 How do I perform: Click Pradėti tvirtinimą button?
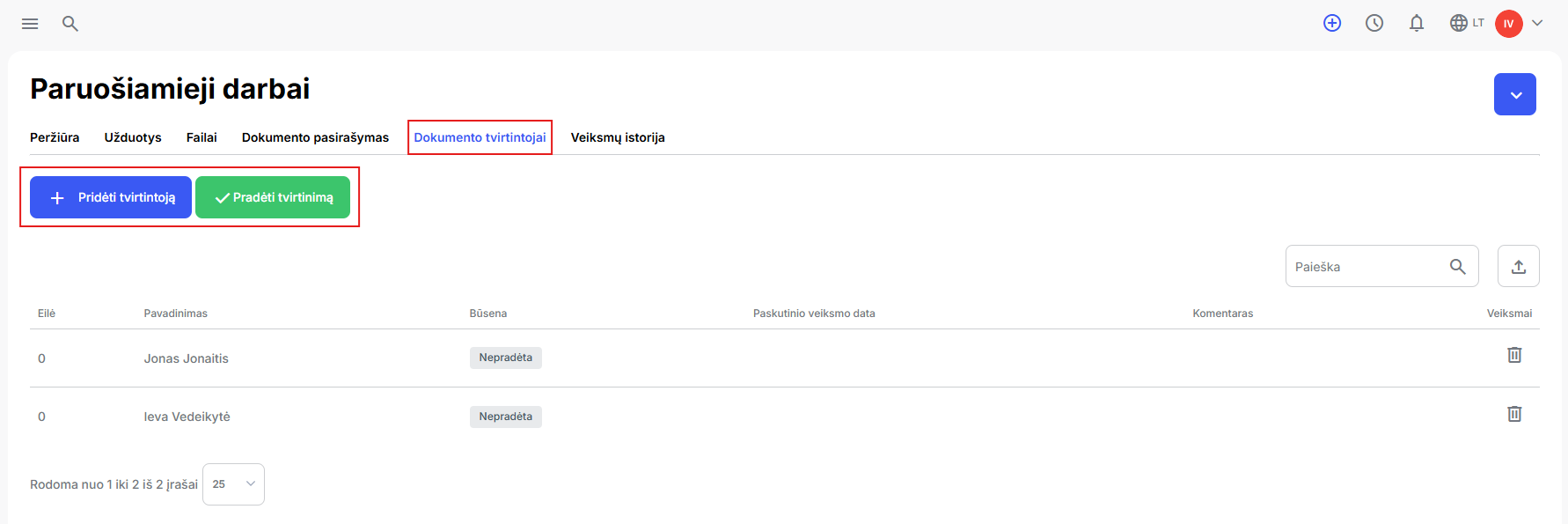273,197
